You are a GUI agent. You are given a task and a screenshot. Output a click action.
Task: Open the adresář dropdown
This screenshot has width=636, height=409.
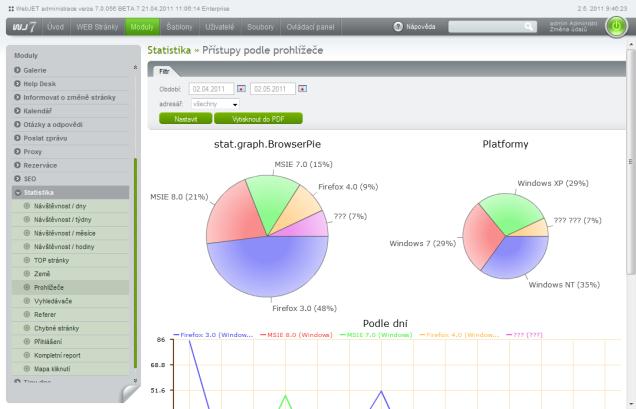point(215,104)
